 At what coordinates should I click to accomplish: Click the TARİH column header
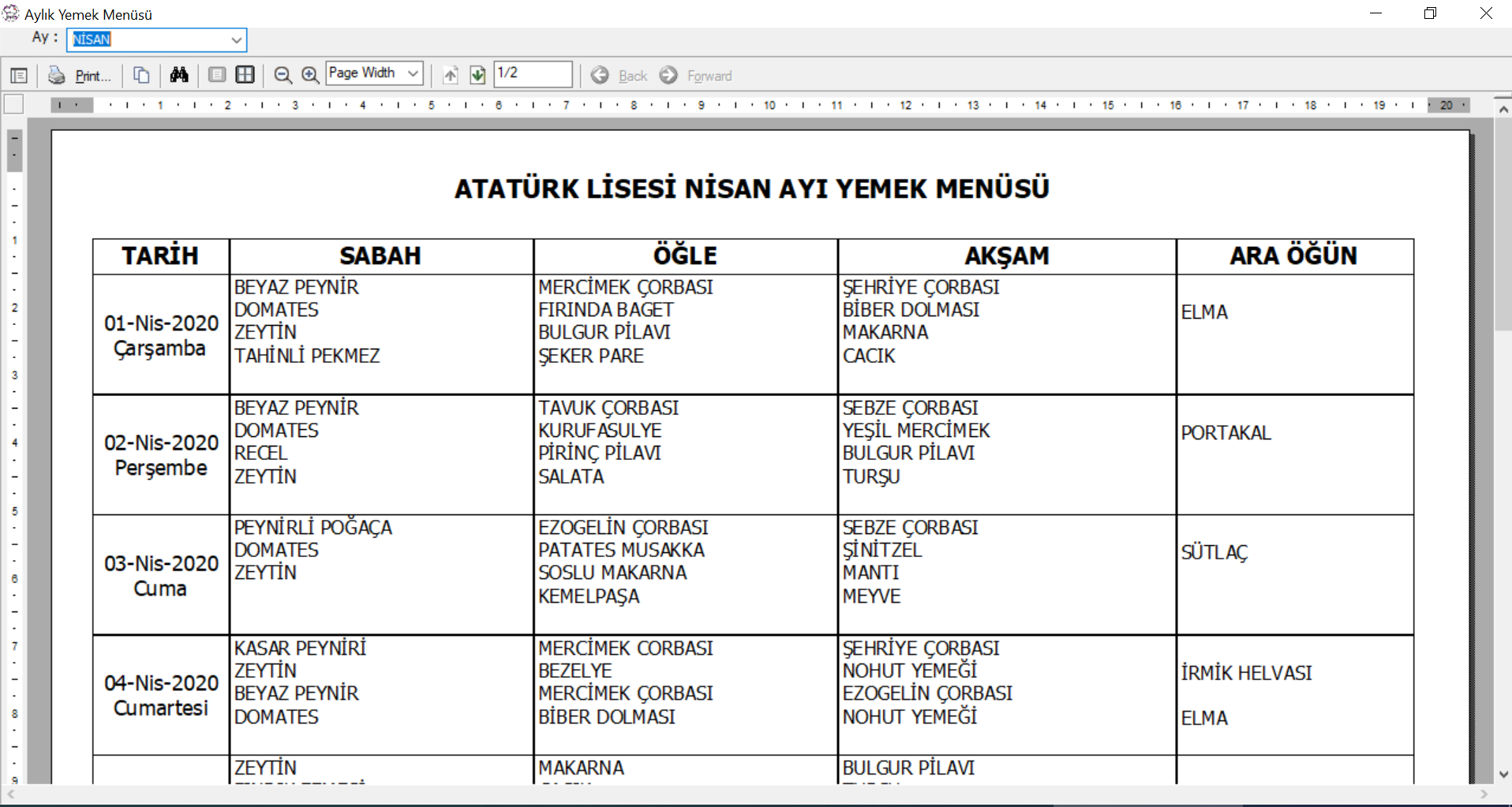[x=160, y=256]
